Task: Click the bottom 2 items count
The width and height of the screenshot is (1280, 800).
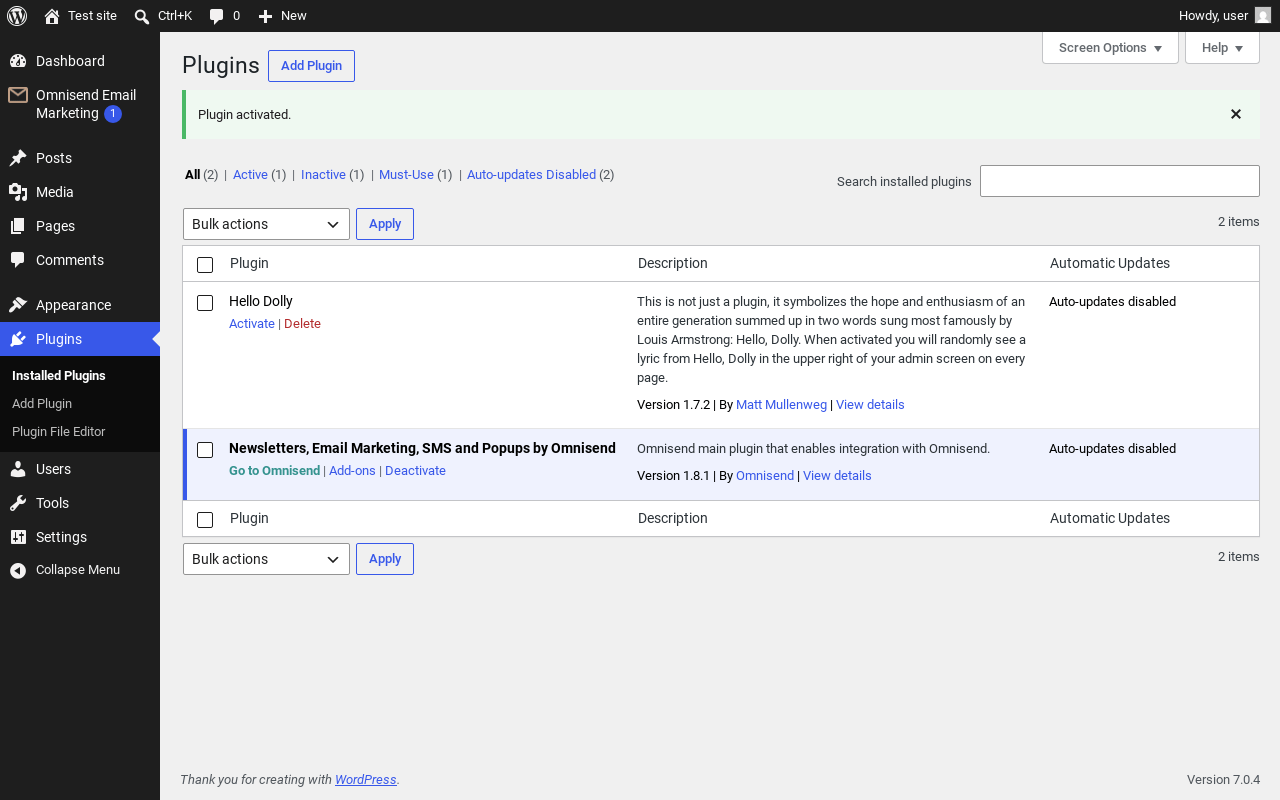Action: (x=1239, y=557)
